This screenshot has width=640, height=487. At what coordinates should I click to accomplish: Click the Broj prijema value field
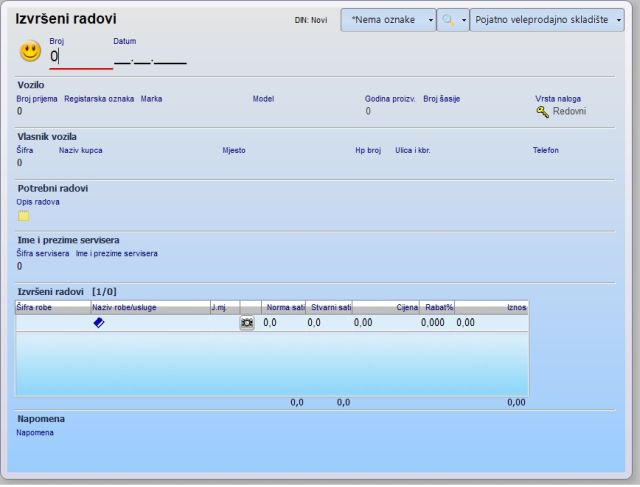click(20, 111)
